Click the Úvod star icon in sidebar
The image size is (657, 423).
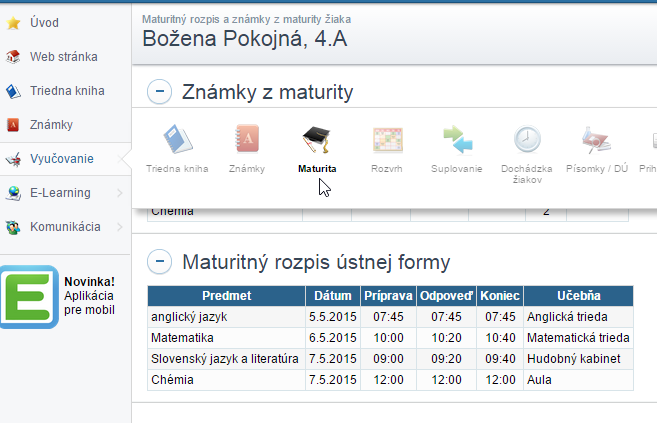[x=13, y=23]
